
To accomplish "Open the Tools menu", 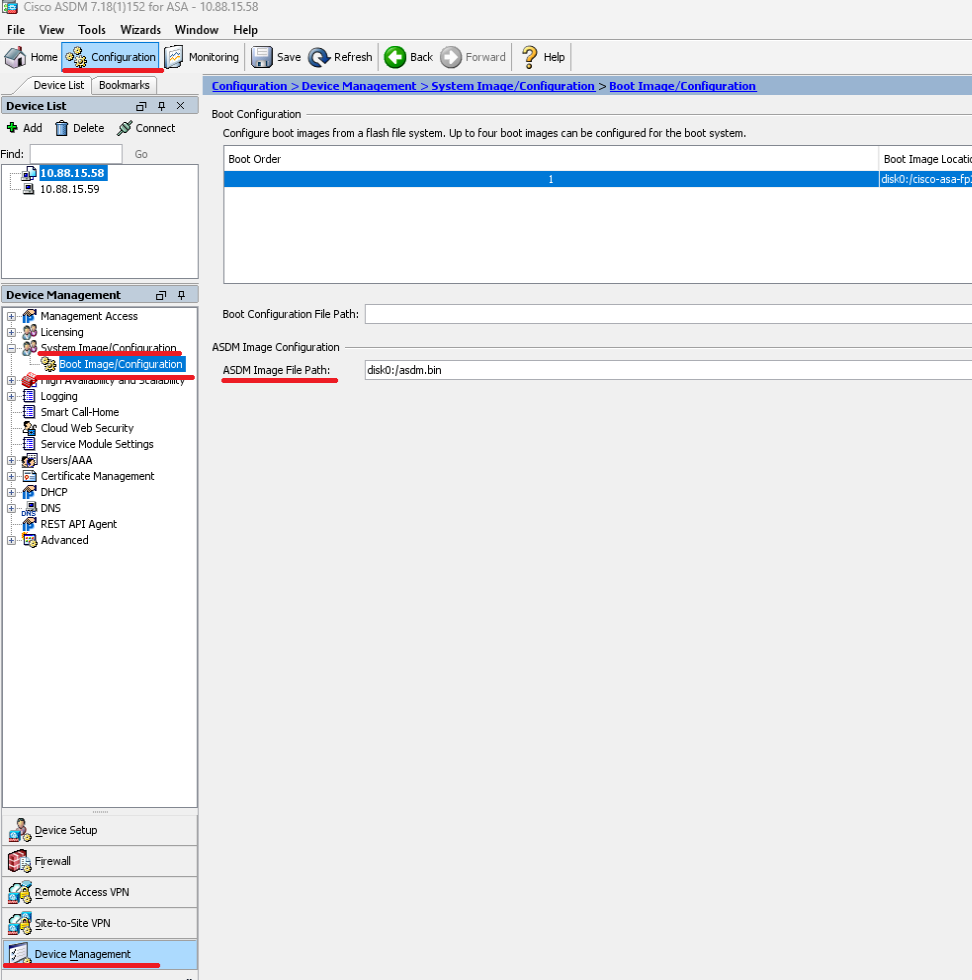I will [x=92, y=30].
